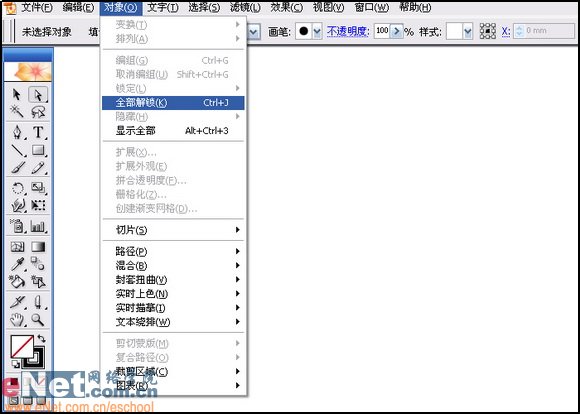Select the Type tool
The height and width of the screenshot is (414, 580).
(38, 132)
